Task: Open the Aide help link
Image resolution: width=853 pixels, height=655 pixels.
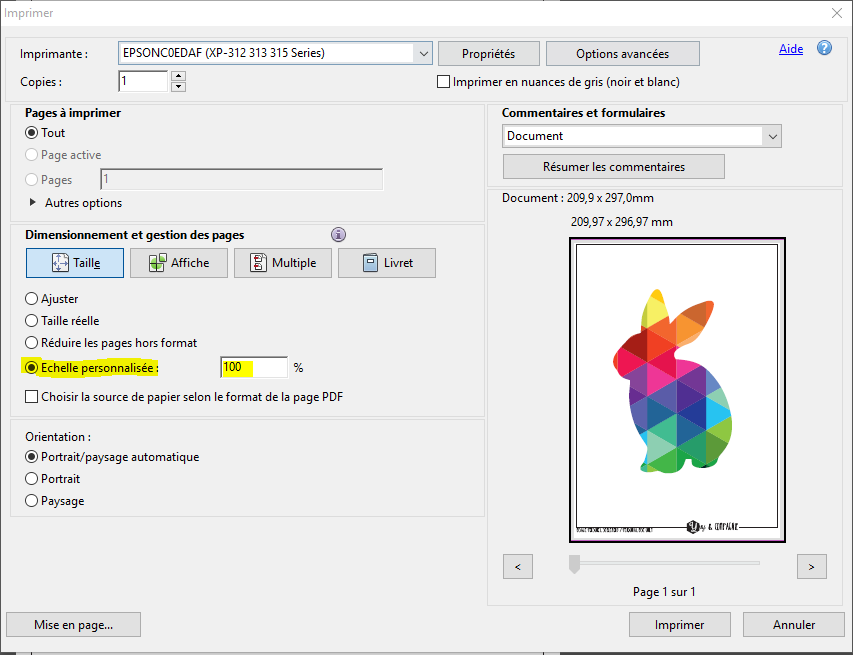Action: tap(791, 49)
